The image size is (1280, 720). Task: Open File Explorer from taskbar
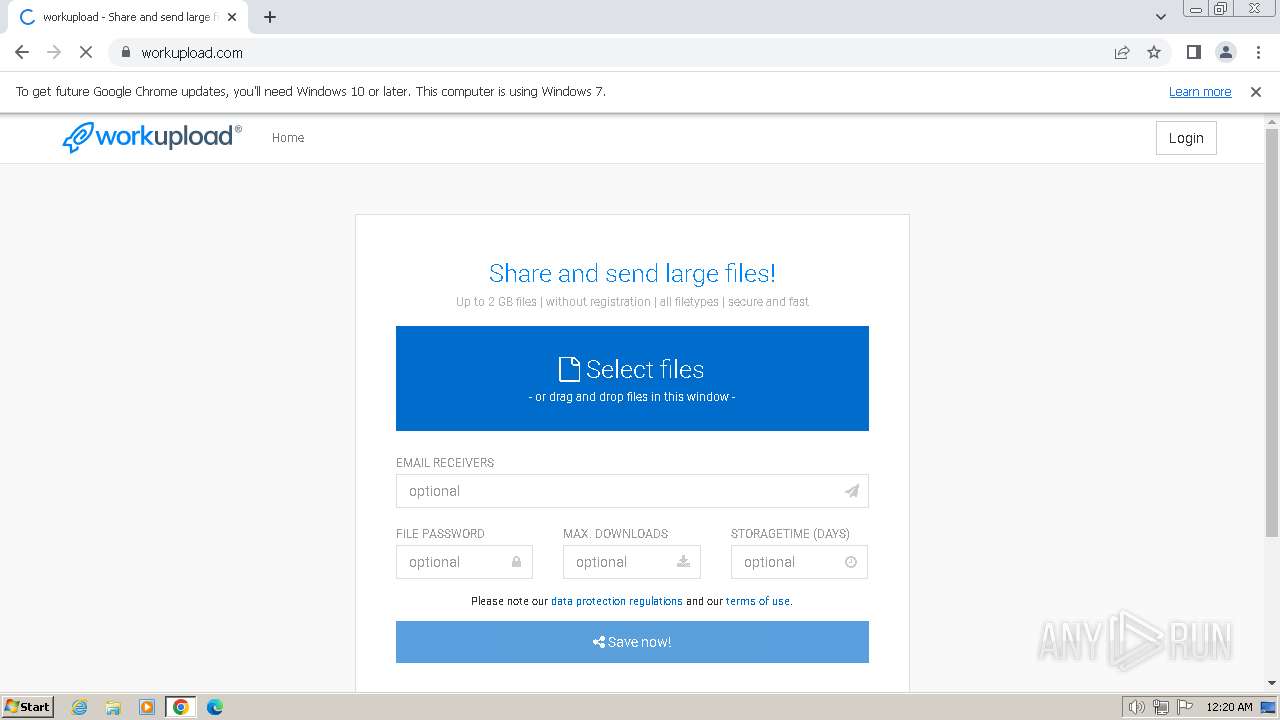click(113, 707)
